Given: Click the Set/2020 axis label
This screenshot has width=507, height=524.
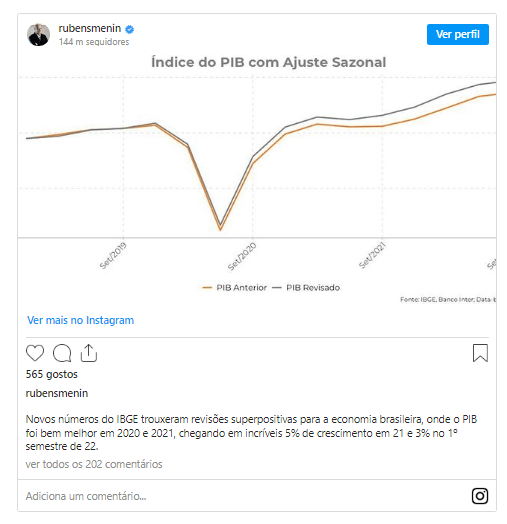Looking at the screenshot, I should pyautogui.click(x=242, y=256).
